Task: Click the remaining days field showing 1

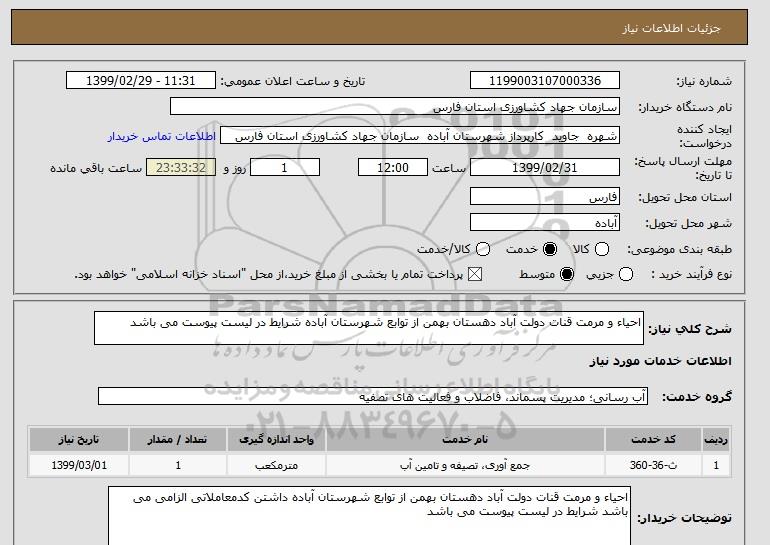Action: point(285,167)
